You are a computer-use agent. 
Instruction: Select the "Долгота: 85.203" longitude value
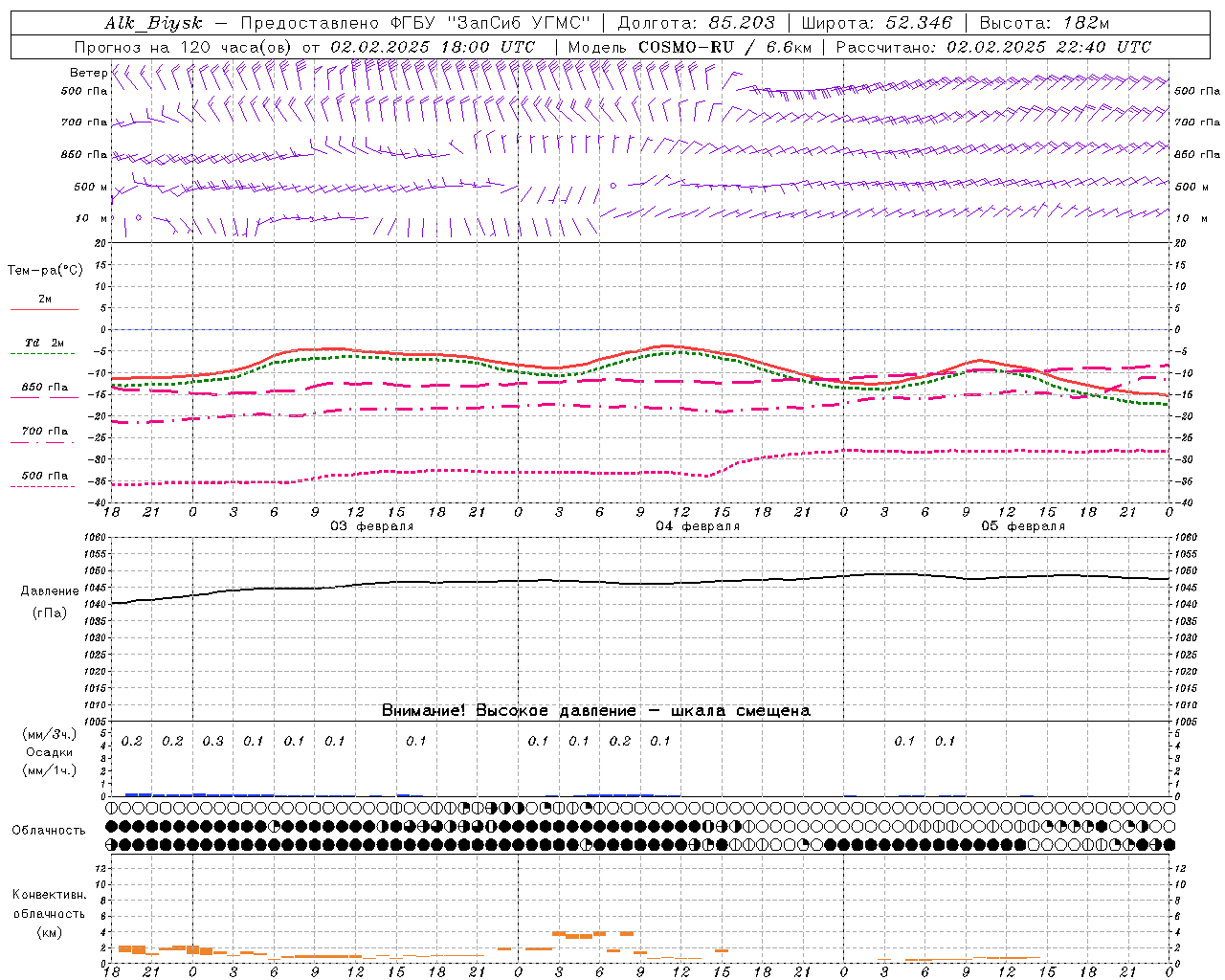pyautogui.click(x=697, y=23)
